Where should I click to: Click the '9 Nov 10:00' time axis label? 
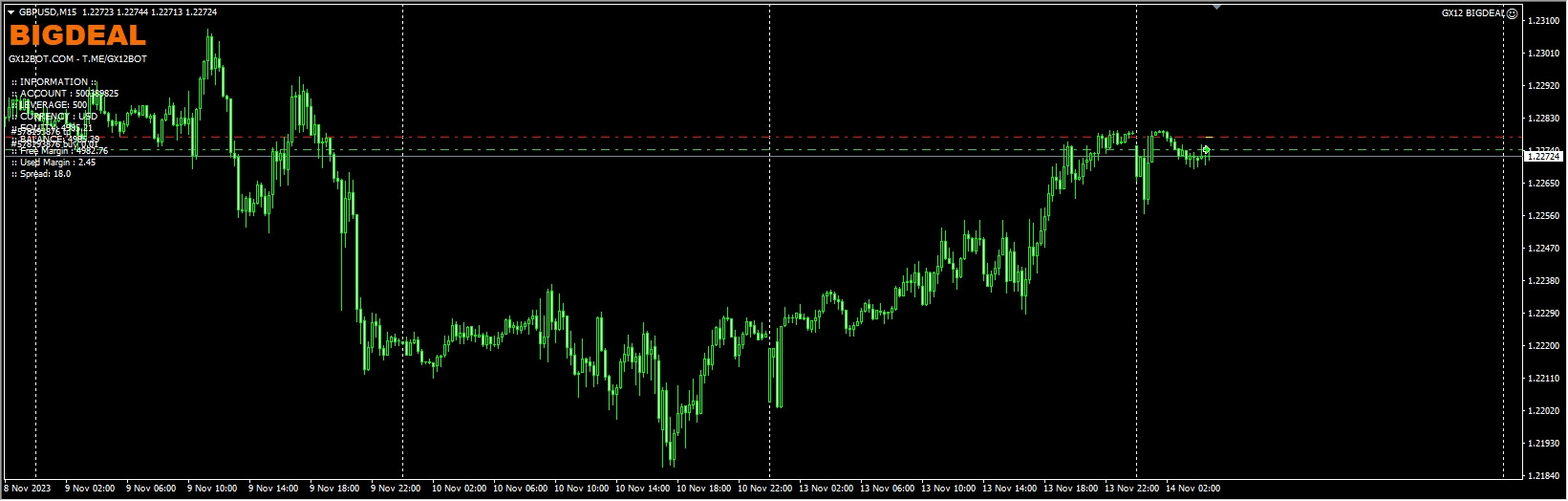[x=212, y=489]
